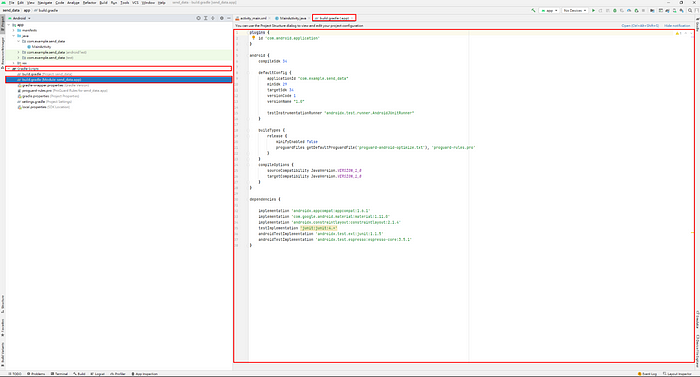Open the Build menu
Image resolution: width=700 pixels, height=377 pixels.
[103, 3]
